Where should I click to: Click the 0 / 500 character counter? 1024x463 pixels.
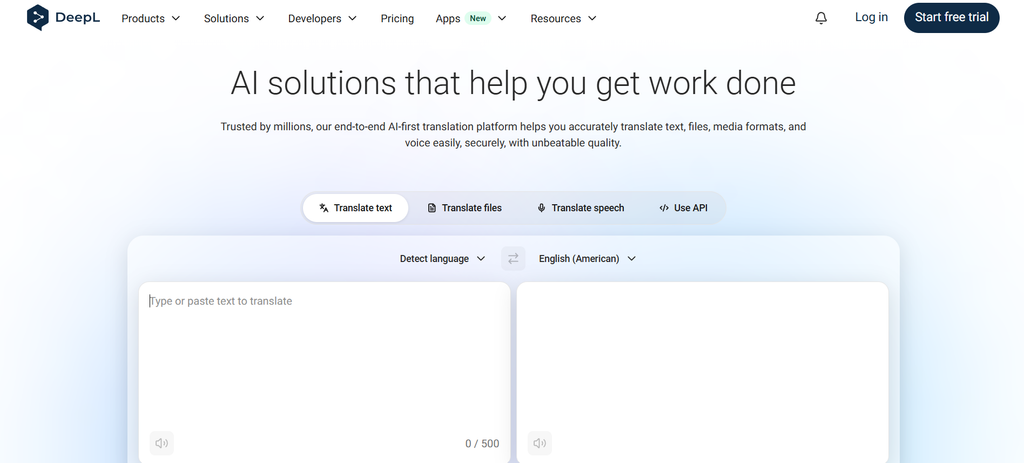pyautogui.click(x=482, y=443)
